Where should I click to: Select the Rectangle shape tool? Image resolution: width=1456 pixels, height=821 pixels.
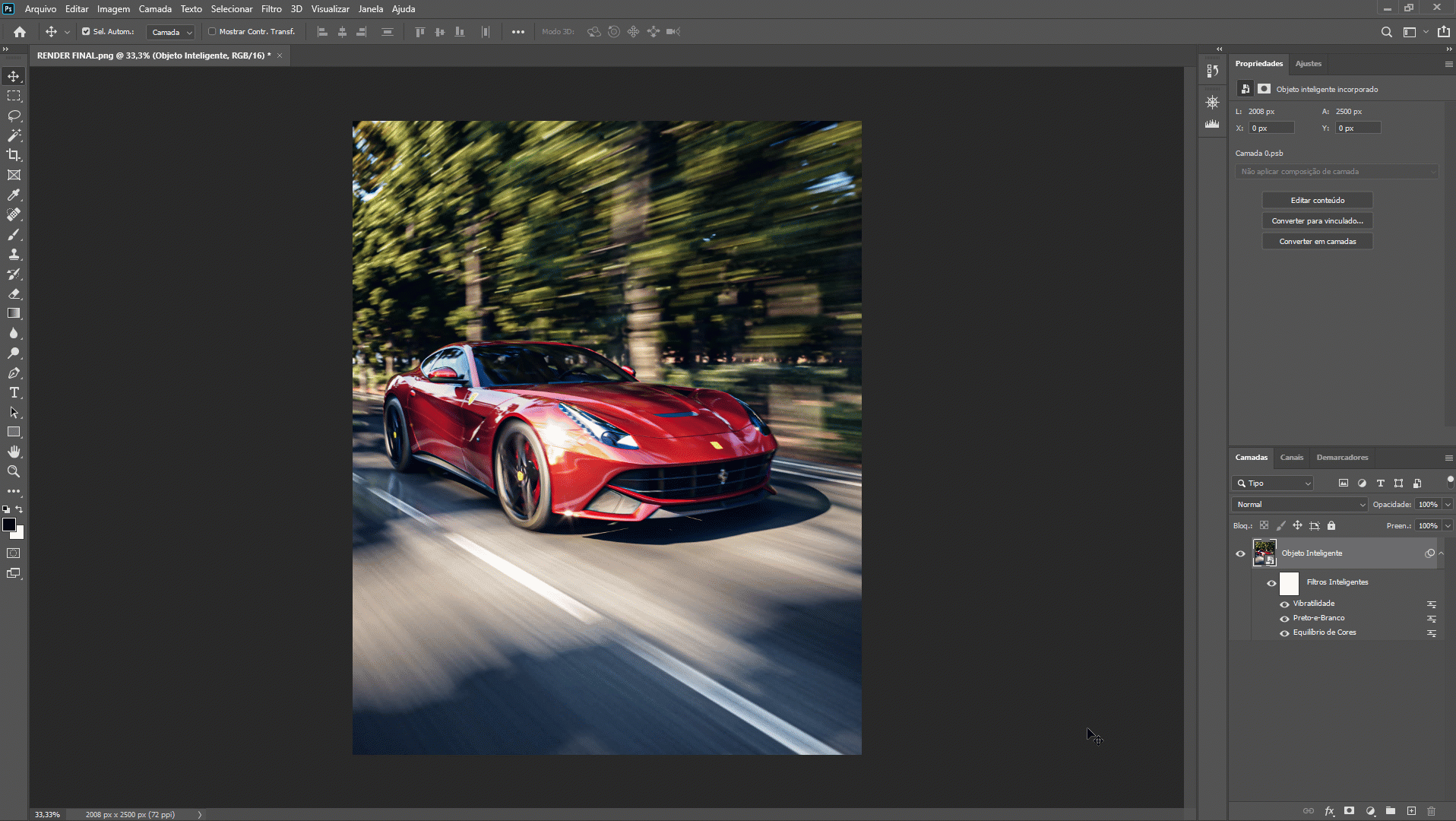[x=14, y=432]
